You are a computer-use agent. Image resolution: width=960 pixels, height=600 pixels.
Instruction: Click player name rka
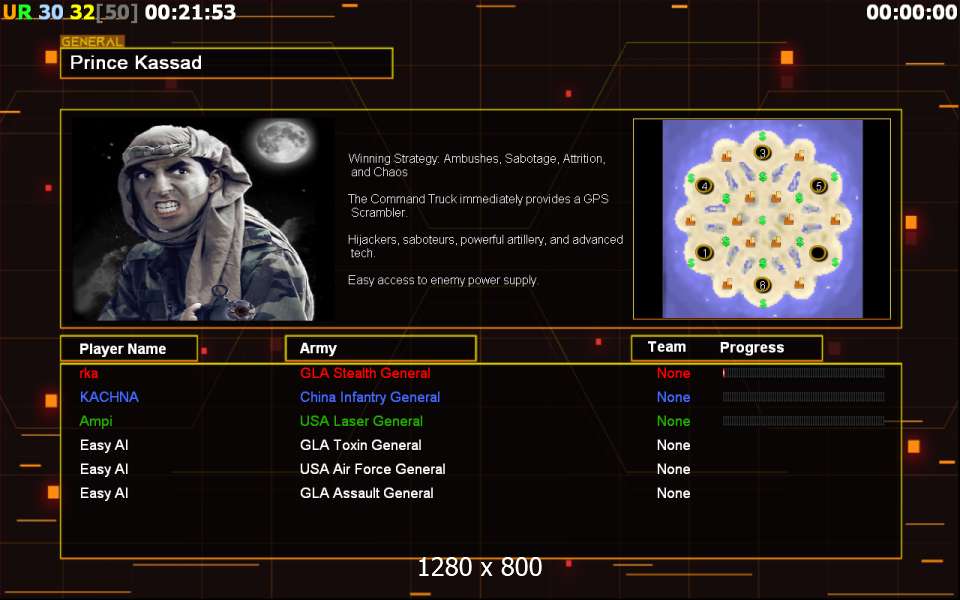pos(89,373)
